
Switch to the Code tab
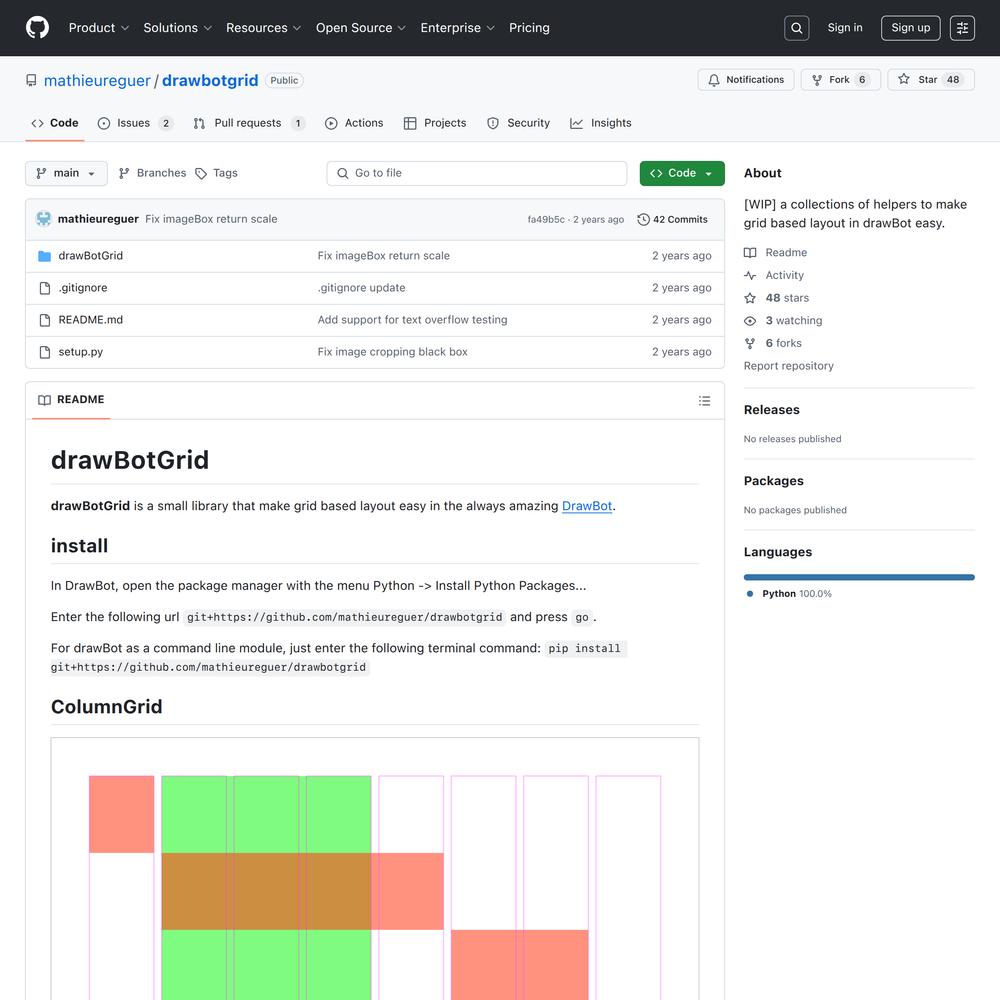tap(55, 123)
